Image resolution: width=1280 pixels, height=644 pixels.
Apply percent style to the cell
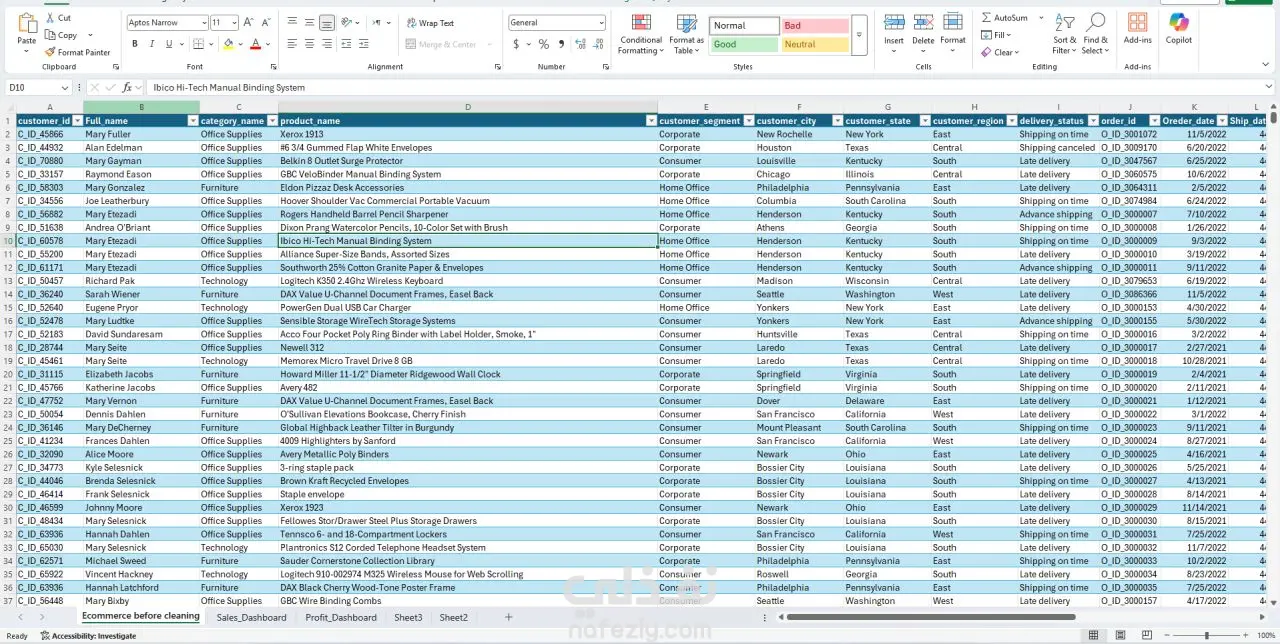tap(544, 44)
